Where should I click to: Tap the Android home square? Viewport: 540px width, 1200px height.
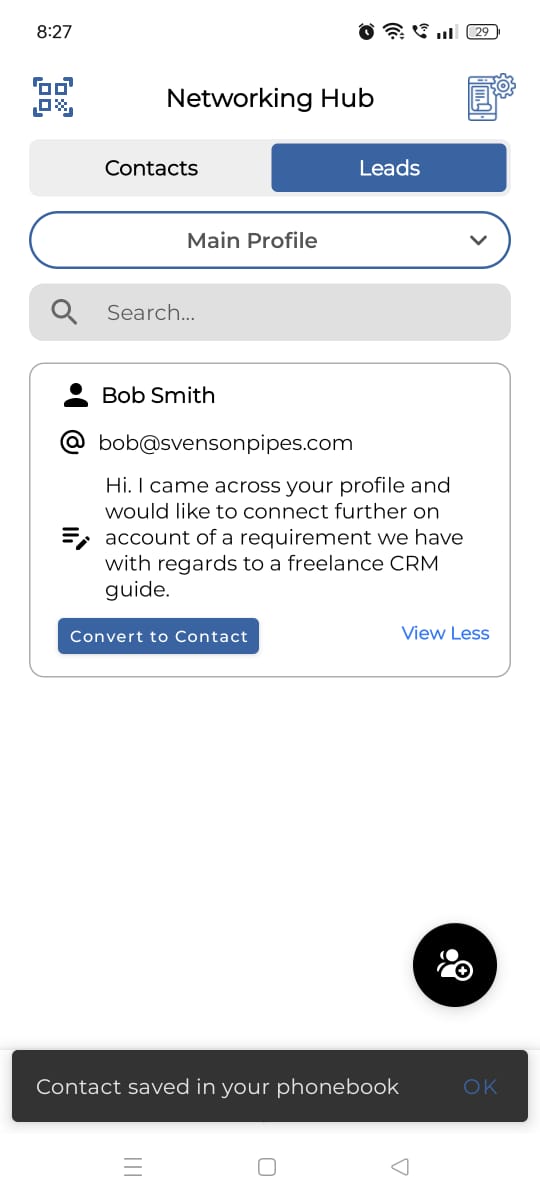coord(267,1166)
